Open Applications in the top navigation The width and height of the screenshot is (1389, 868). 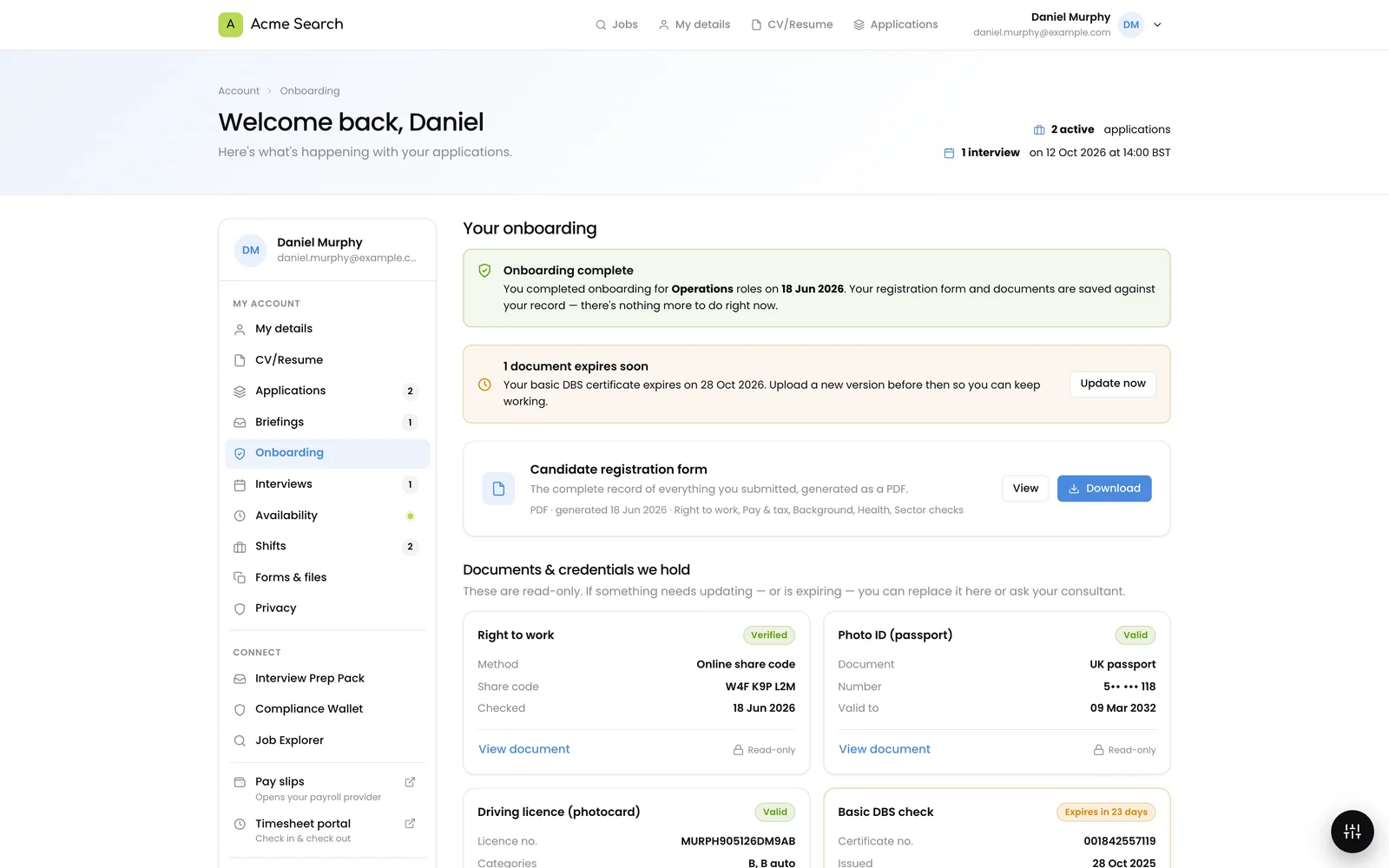point(896,24)
